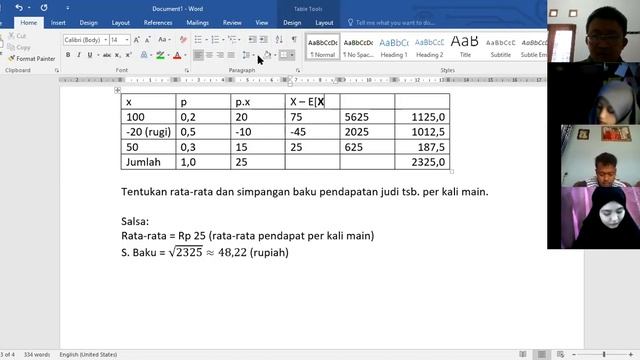Screen dimensions: 640x360
Task: Open the font name dropdown
Action: pyautogui.click(x=106, y=40)
